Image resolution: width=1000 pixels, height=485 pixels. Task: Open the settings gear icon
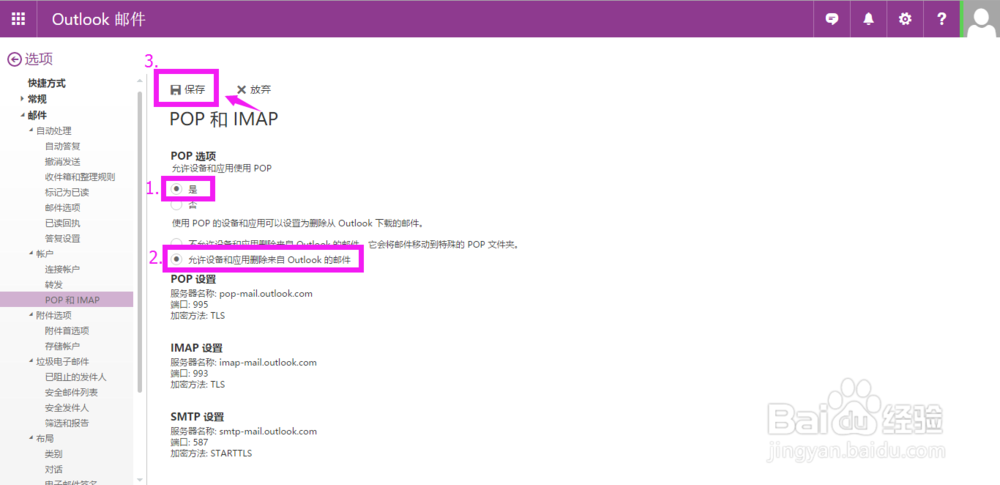pos(904,19)
